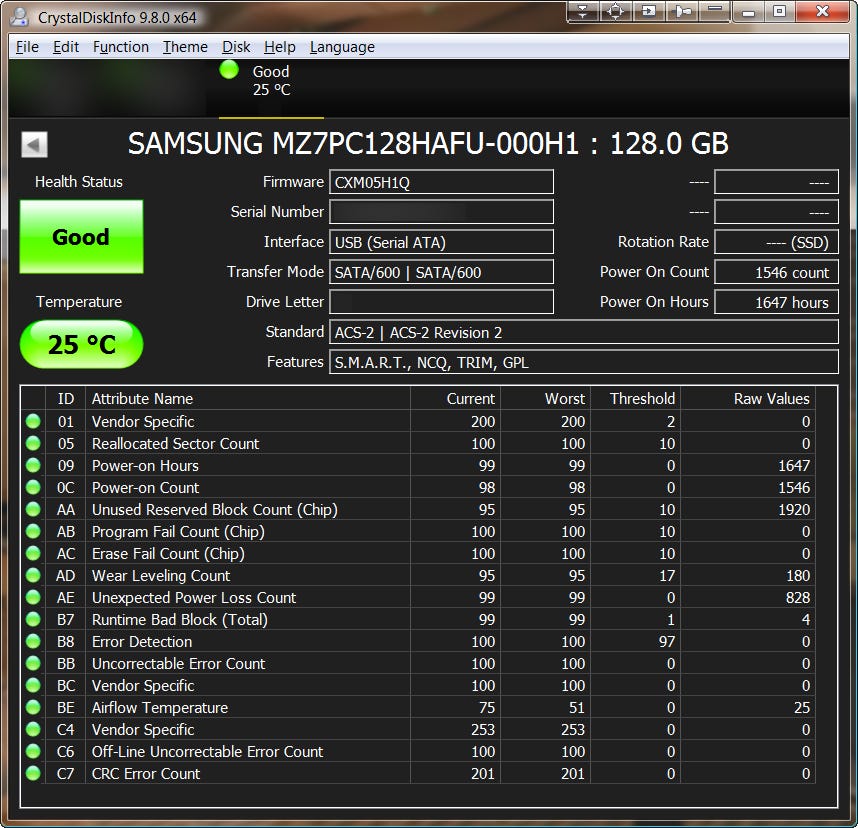Screen dimensions: 858x828
Task: Click the Power On Hours value 1647 hours
Action: [x=776, y=302]
